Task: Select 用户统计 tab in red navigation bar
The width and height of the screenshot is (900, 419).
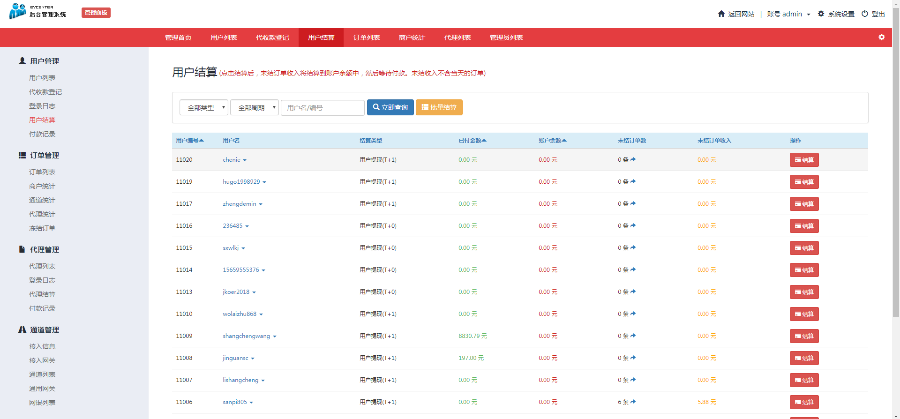Action: (x=412, y=37)
